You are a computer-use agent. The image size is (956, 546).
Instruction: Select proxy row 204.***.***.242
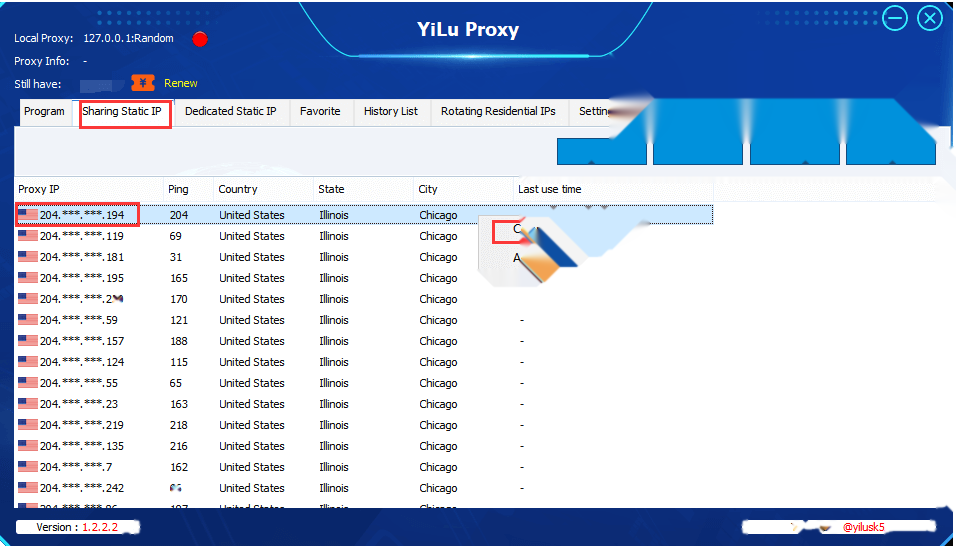point(364,488)
